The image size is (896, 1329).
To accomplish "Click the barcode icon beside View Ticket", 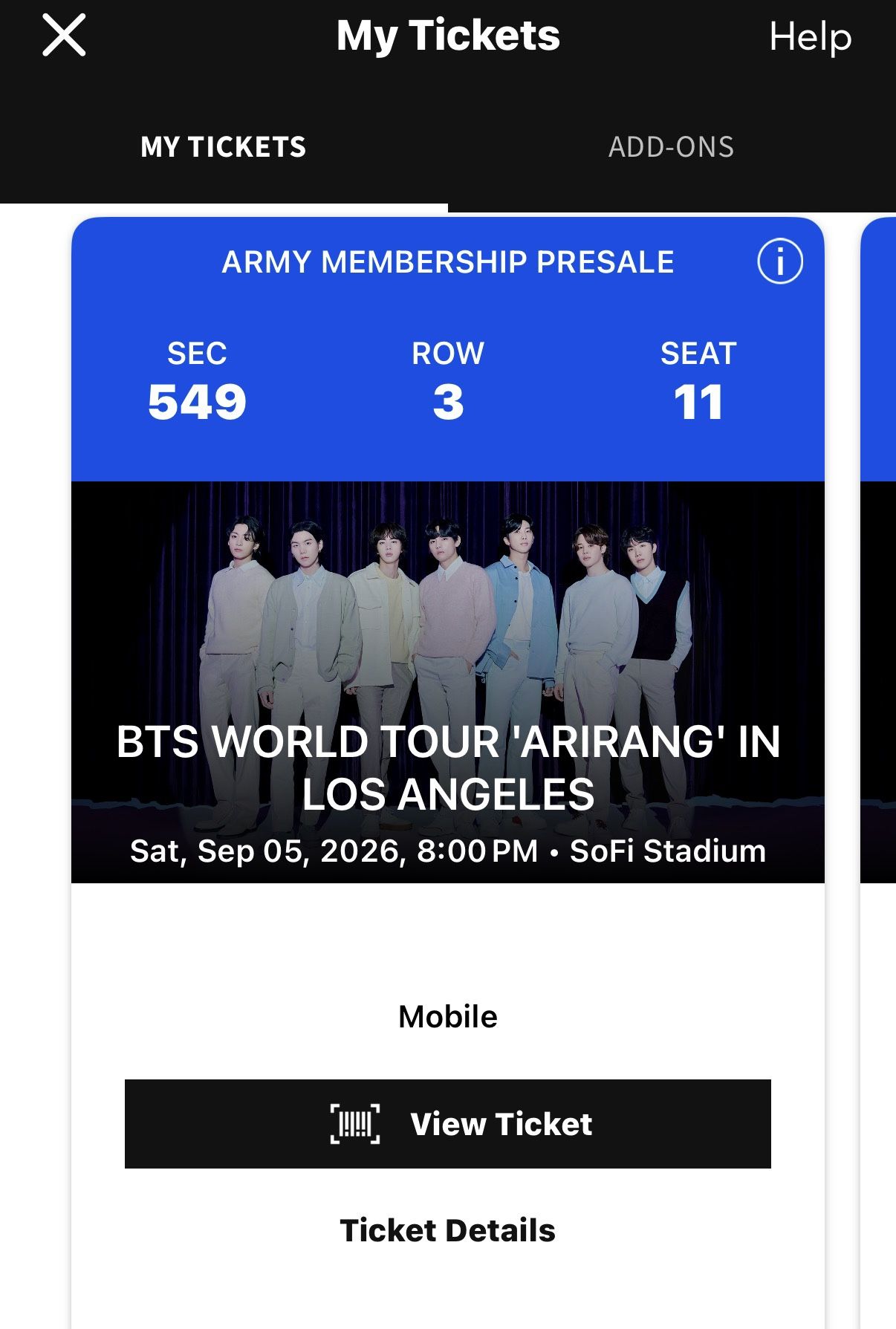I will (355, 1123).
